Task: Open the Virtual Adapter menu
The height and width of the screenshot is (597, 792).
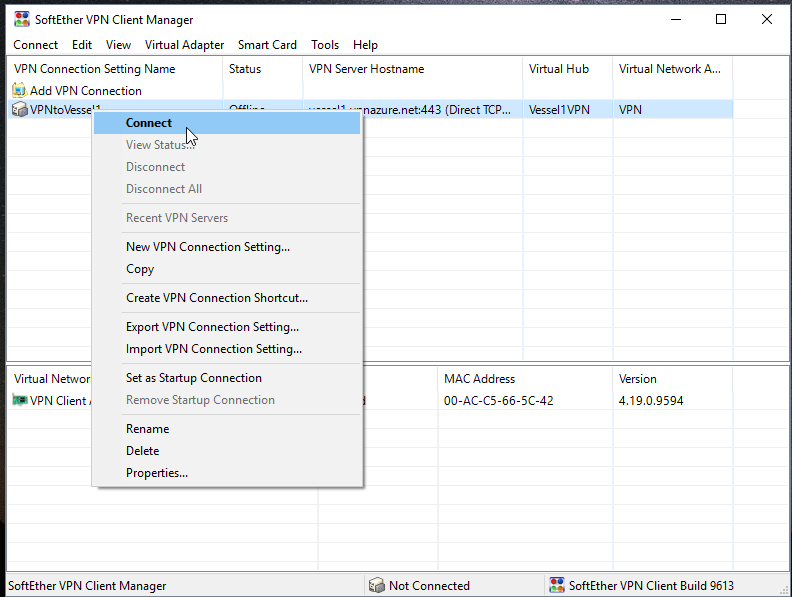Action: [x=184, y=45]
